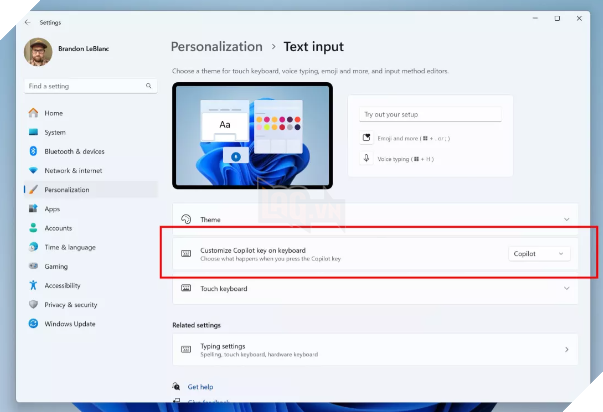Click Customize Copilot key on keyboard label
The image size is (603, 412).
point(253,250)
